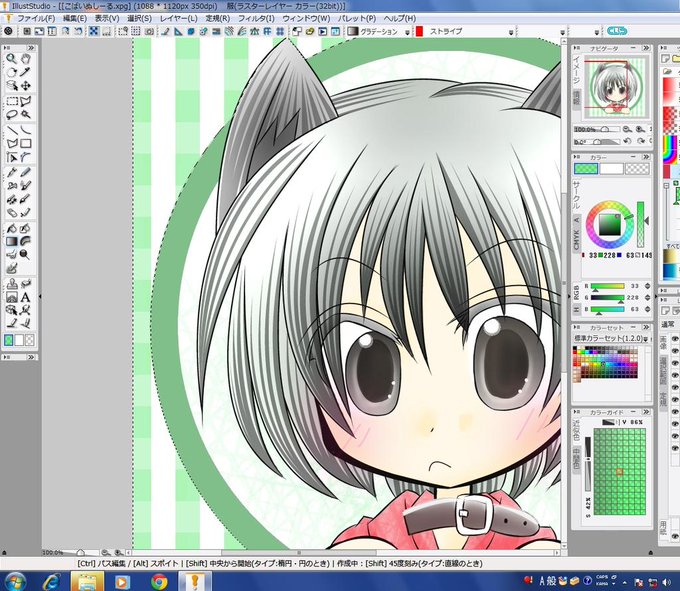Screen dimensions: 680x591
Task: Select the straight Line drawing tool
Action: point(12,130)
